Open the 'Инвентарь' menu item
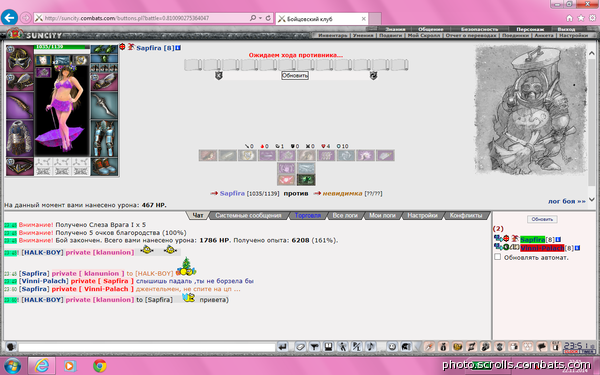Viewport: 600px width, 375px height. tap(333, 35)
